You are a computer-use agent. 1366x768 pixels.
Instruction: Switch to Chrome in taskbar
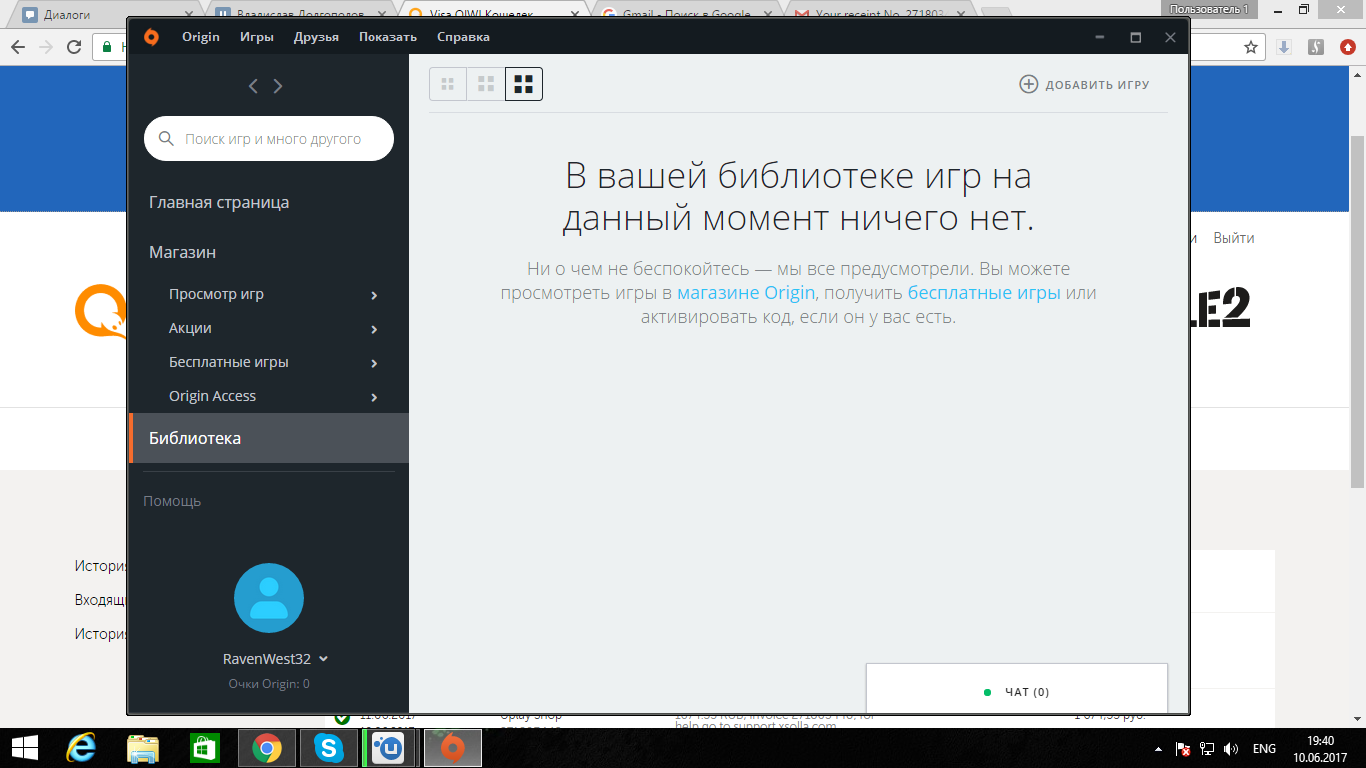tap(267, 747)
